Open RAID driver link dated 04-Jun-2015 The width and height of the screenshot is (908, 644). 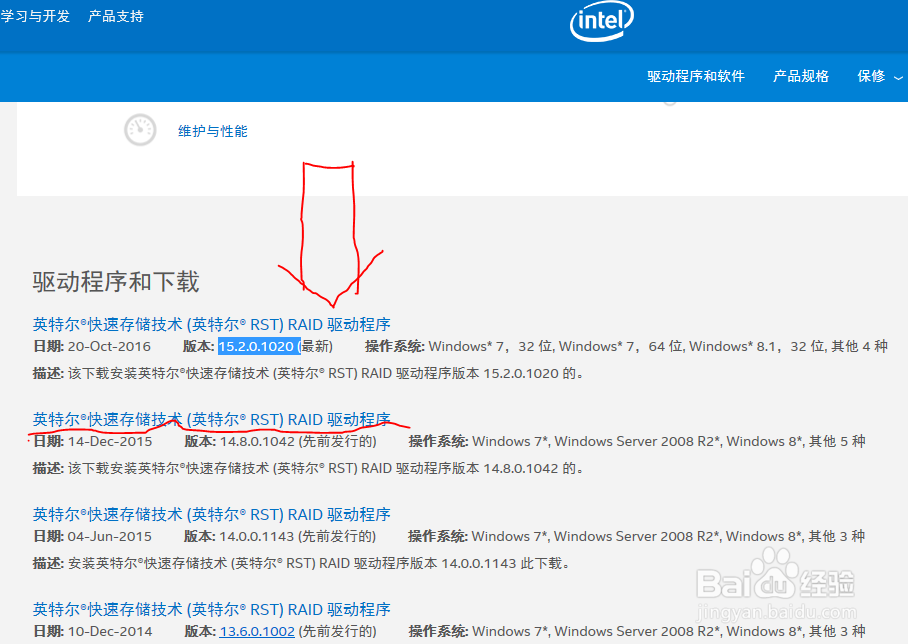pos(211,514)
